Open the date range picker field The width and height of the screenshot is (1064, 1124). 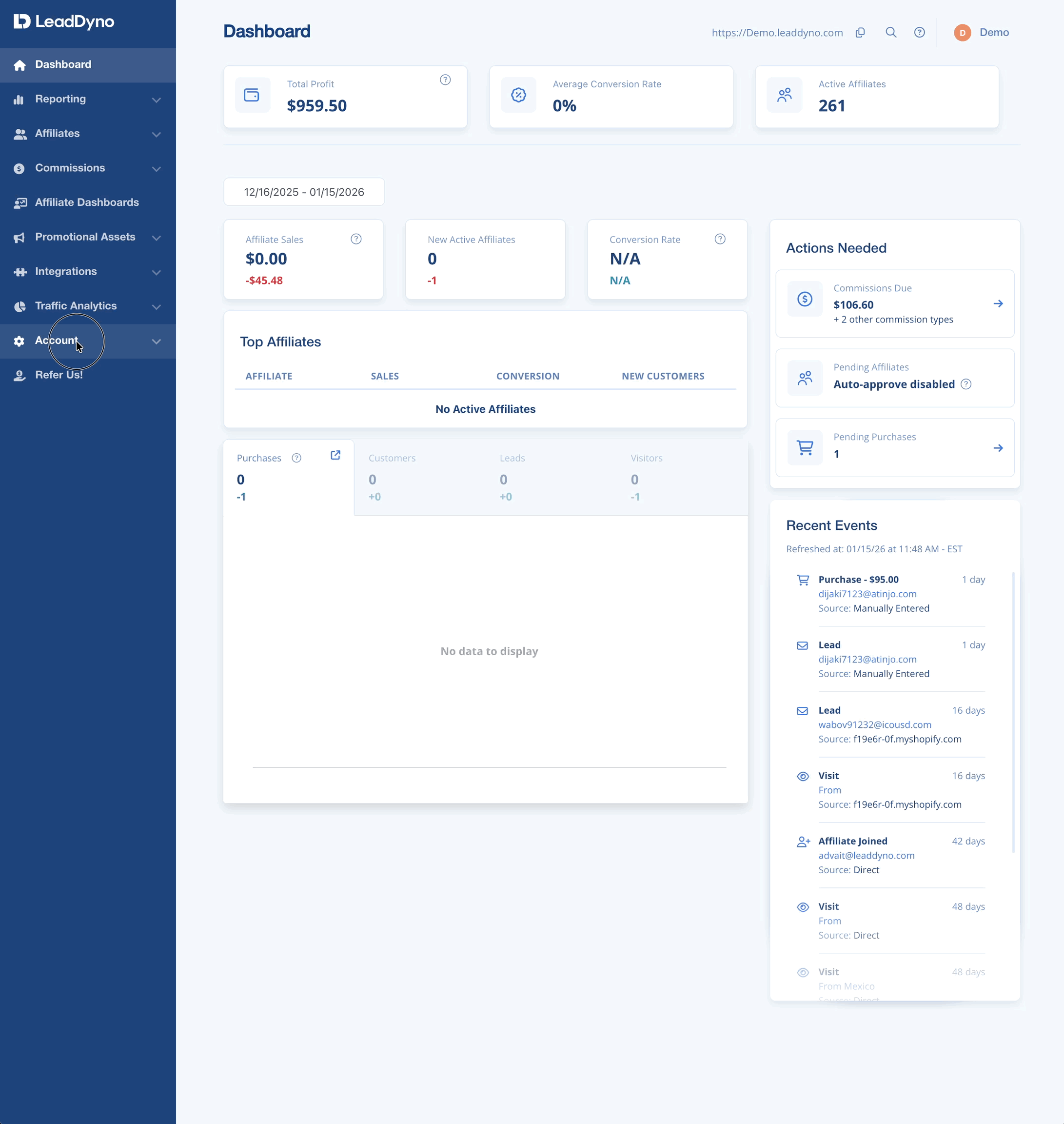coord(304,192)
